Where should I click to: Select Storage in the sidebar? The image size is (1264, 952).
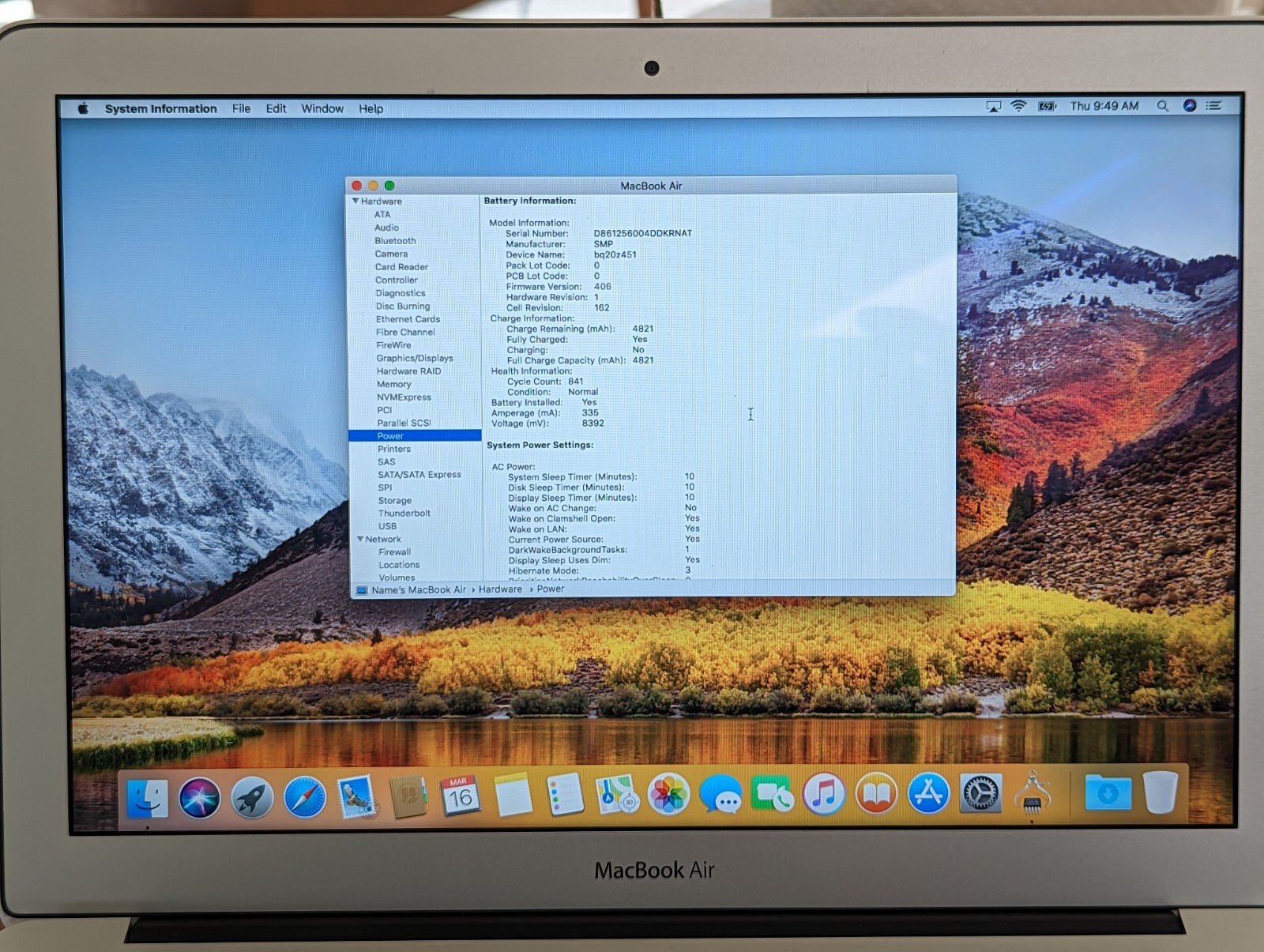[395, 501]
